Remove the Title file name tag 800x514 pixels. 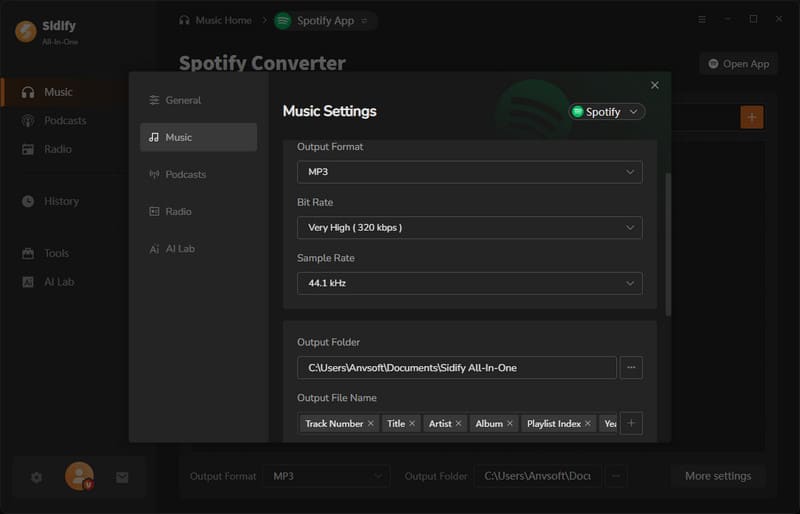412,424
